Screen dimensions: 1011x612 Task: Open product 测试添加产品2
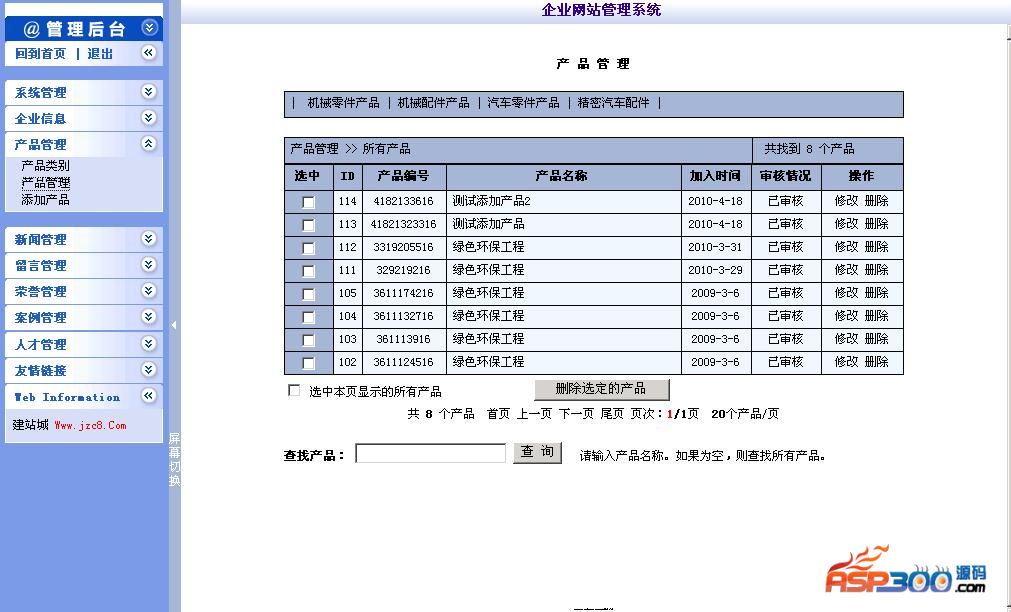point(491,201)
